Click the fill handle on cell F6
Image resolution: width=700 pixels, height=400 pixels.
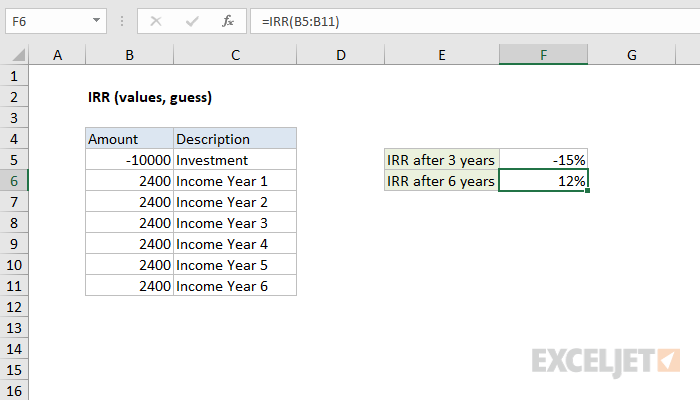pos(587,191)
